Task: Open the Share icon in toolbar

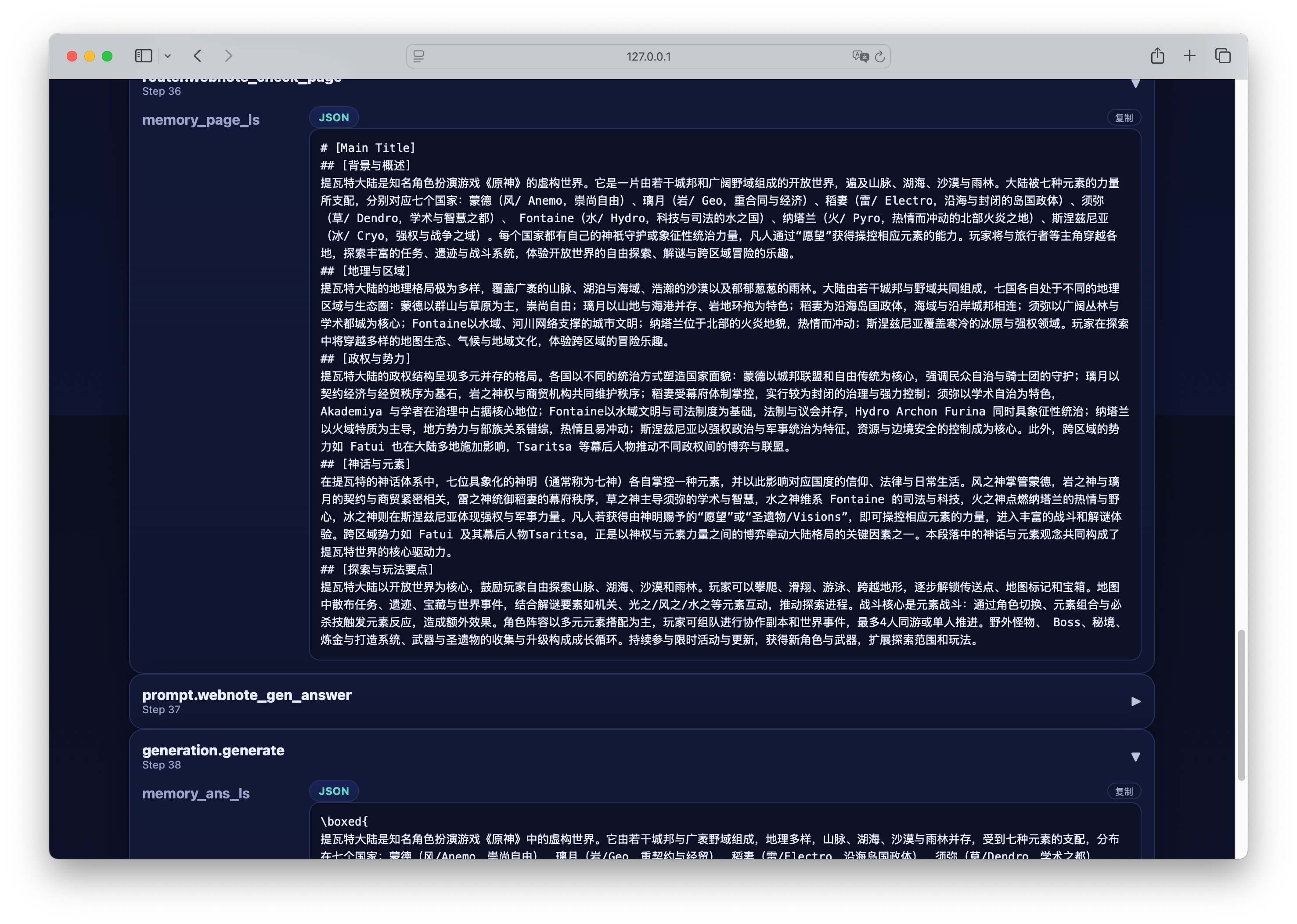Action: (1157, 56)
